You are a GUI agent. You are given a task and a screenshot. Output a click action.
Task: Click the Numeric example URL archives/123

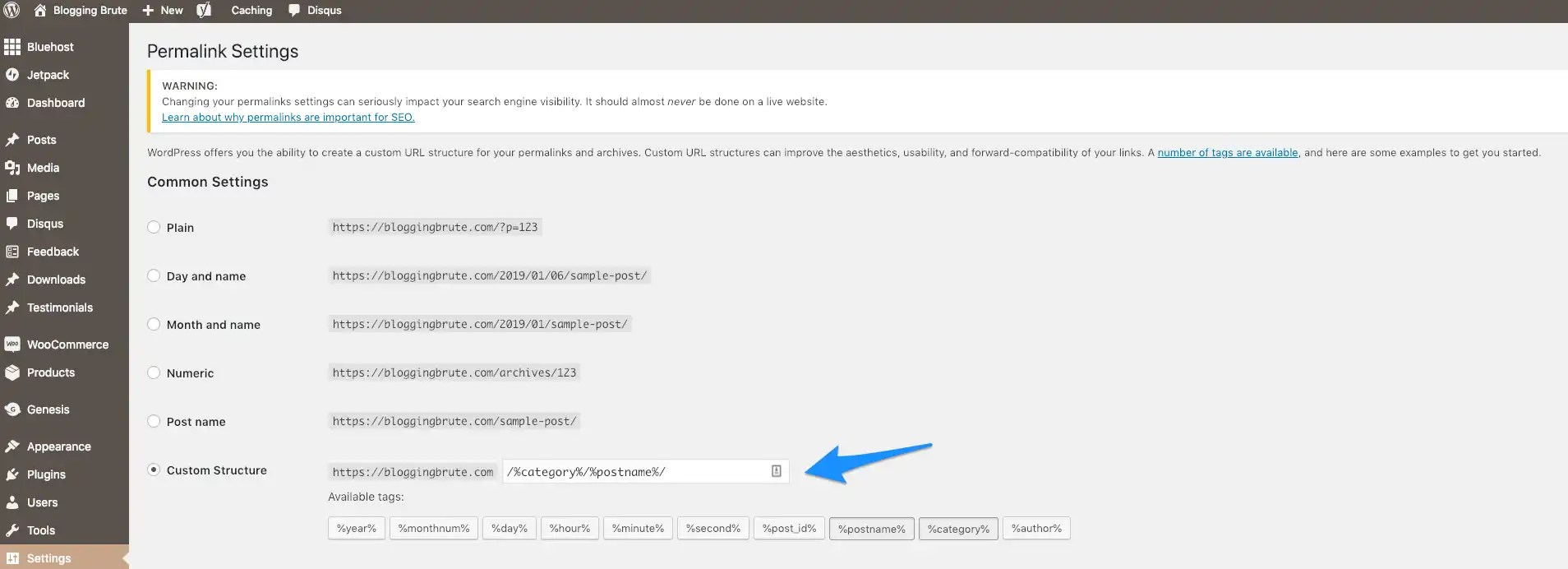454,372
